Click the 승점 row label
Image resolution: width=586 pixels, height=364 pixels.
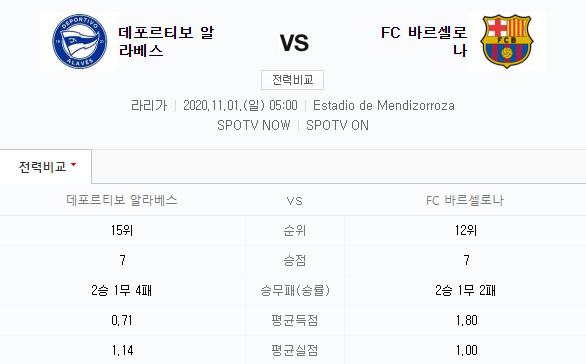(294, 260)
